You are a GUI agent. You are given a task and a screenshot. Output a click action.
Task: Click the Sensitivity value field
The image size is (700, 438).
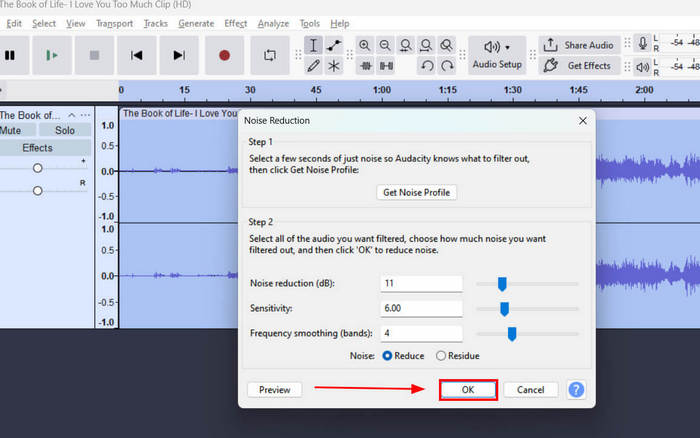[x=421, y=309]
